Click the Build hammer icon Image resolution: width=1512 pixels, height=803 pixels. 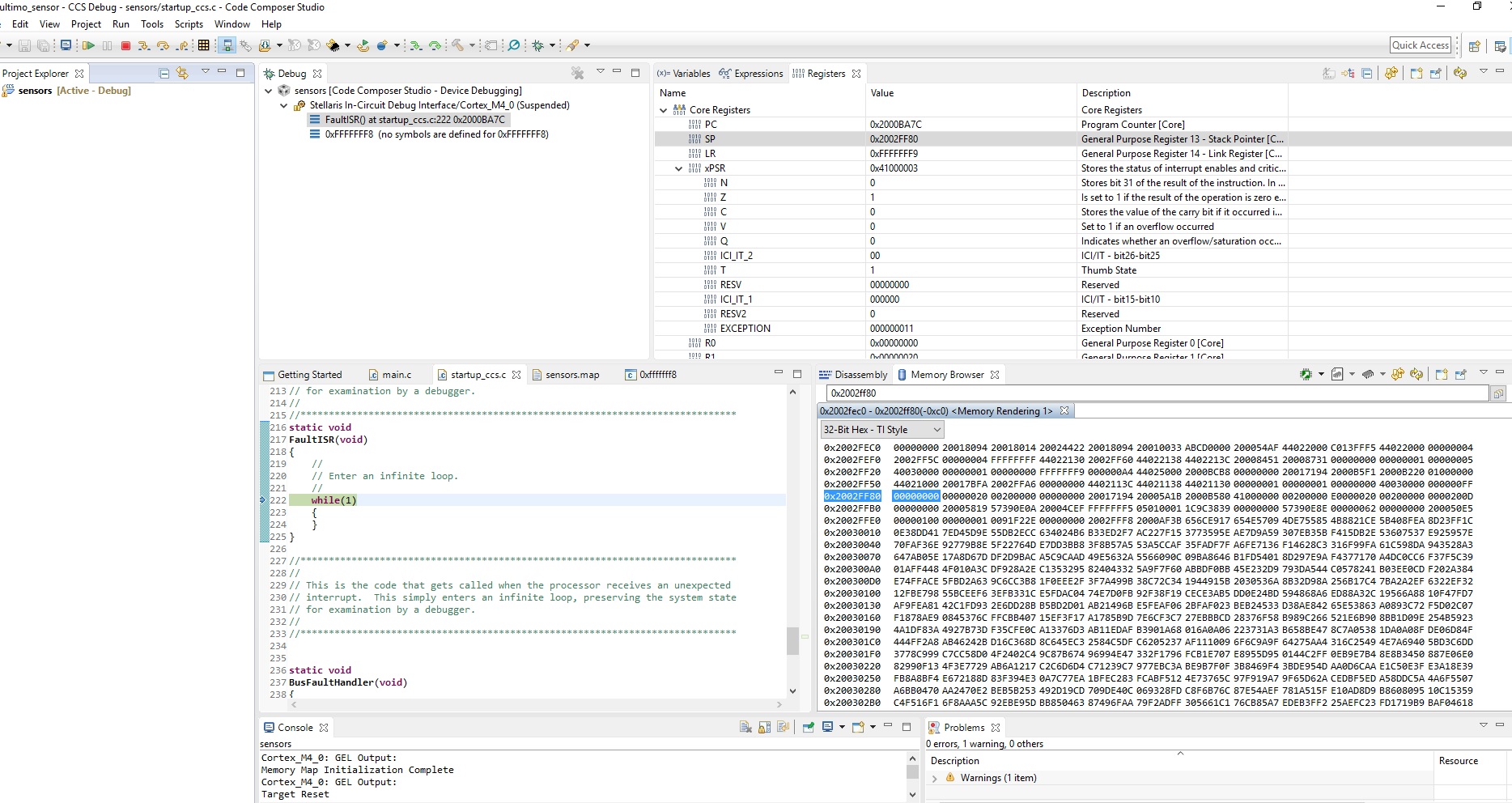(458, 45)
